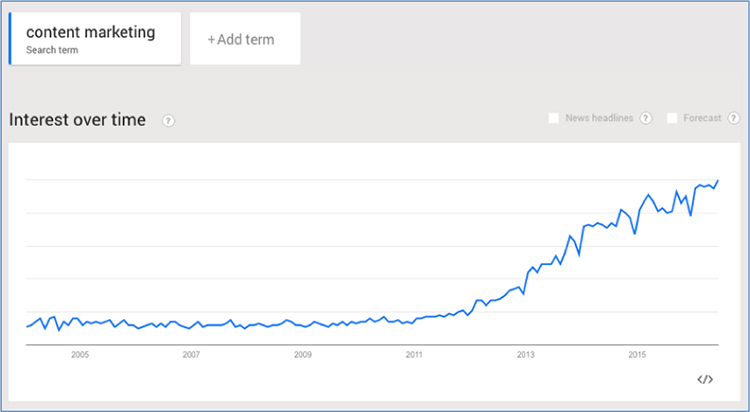Click the Interest over time heading
The image size is (750, 412).
77,120
